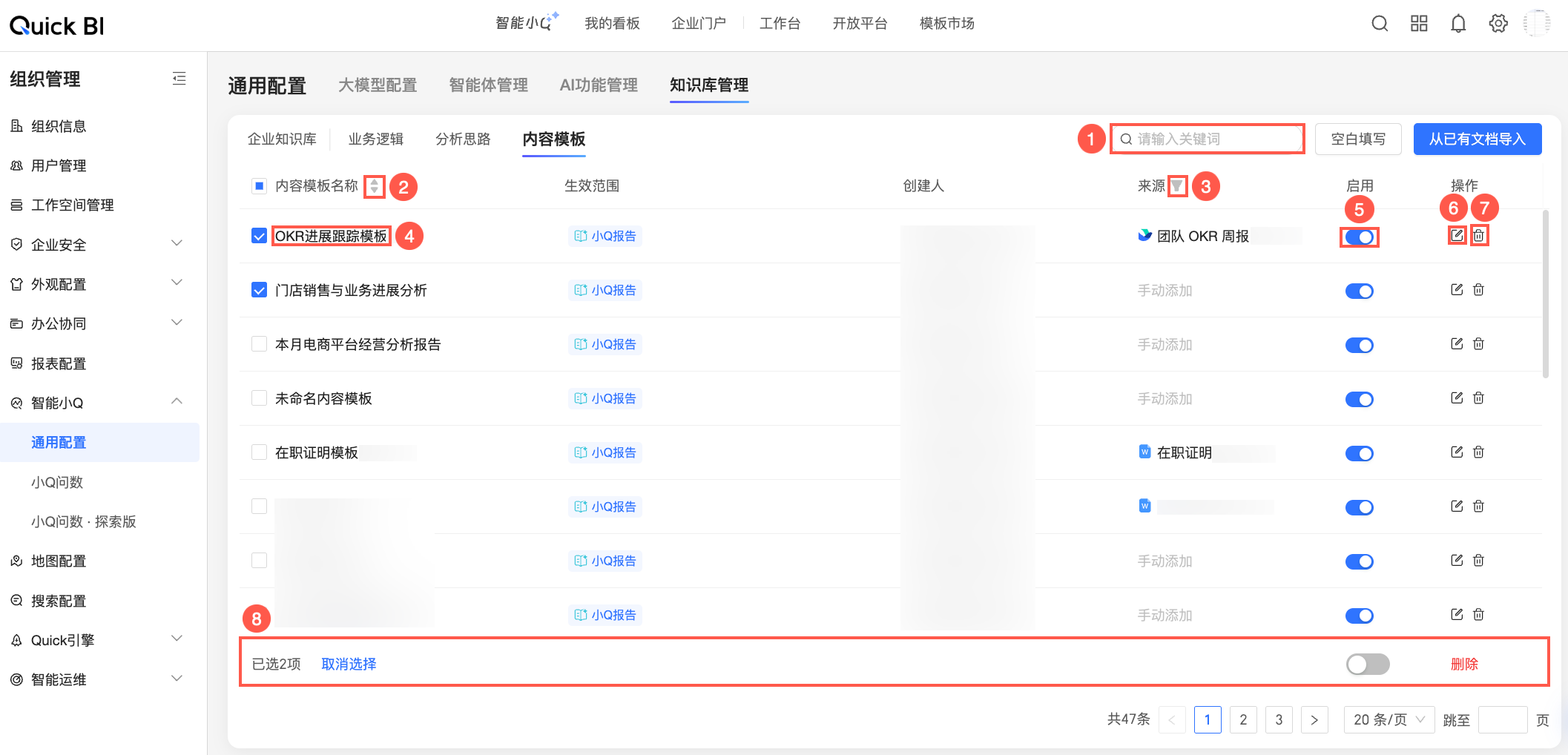
Task: Turn on the batch enable switch
Action: point(1368,664)
